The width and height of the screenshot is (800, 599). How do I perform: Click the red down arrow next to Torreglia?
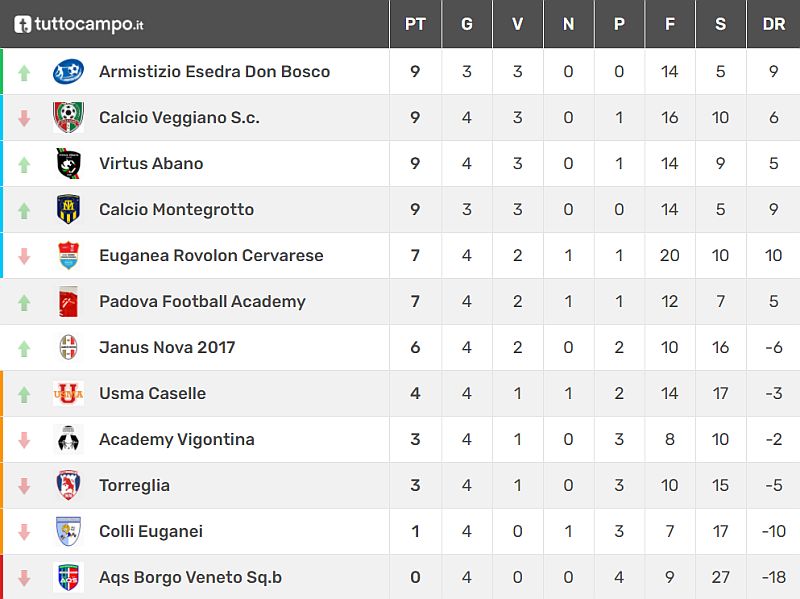point(19,485)
